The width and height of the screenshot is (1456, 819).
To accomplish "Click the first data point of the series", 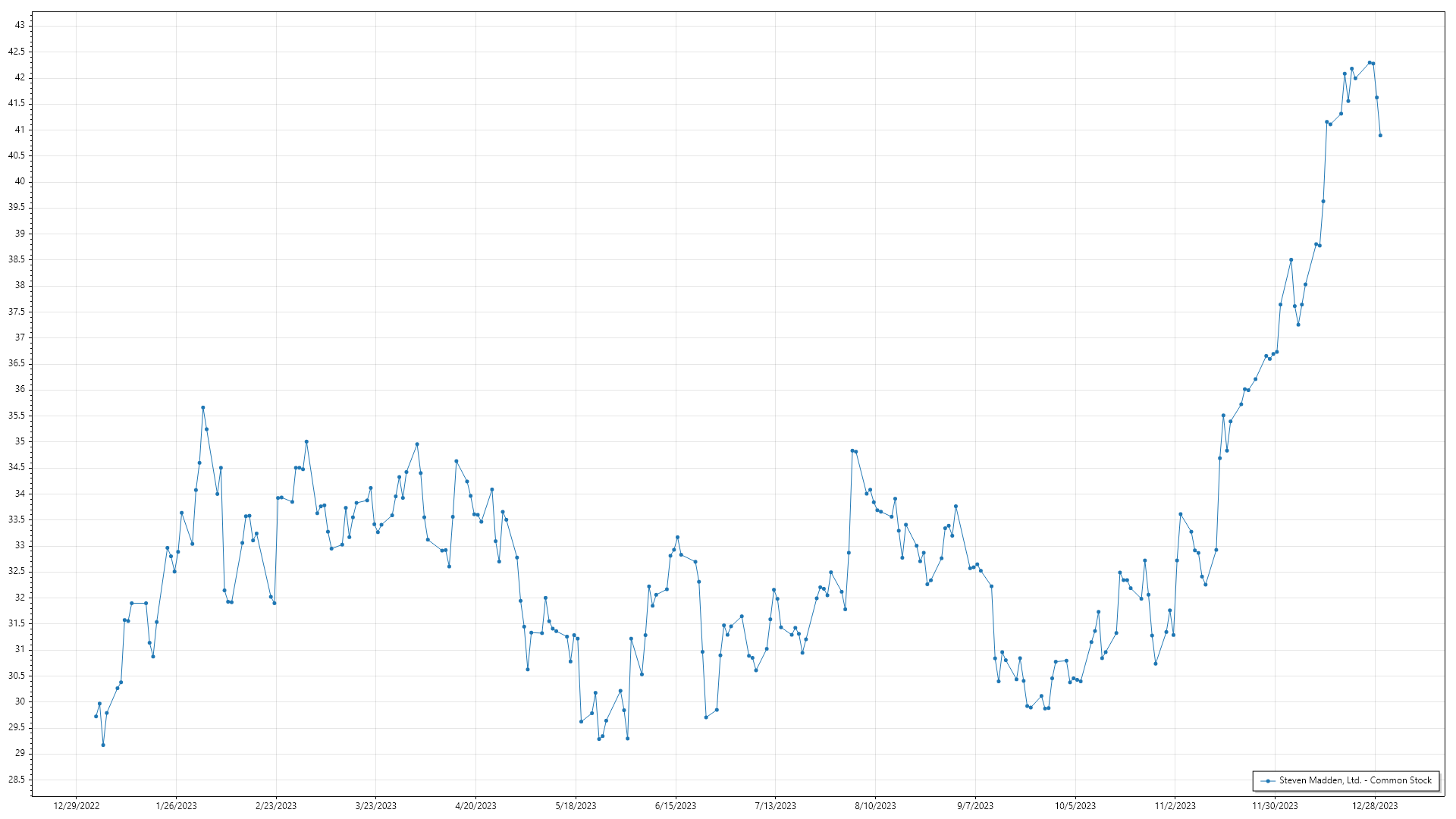I will click(x=96, y=717).
